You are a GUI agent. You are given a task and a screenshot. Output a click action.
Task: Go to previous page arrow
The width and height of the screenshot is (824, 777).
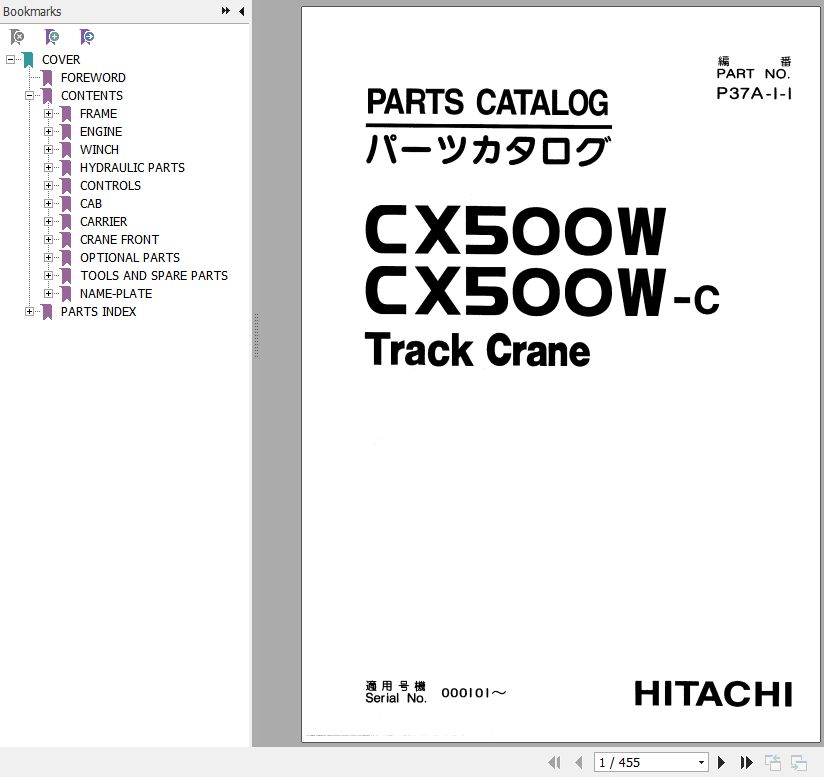(x=579, y=762)
